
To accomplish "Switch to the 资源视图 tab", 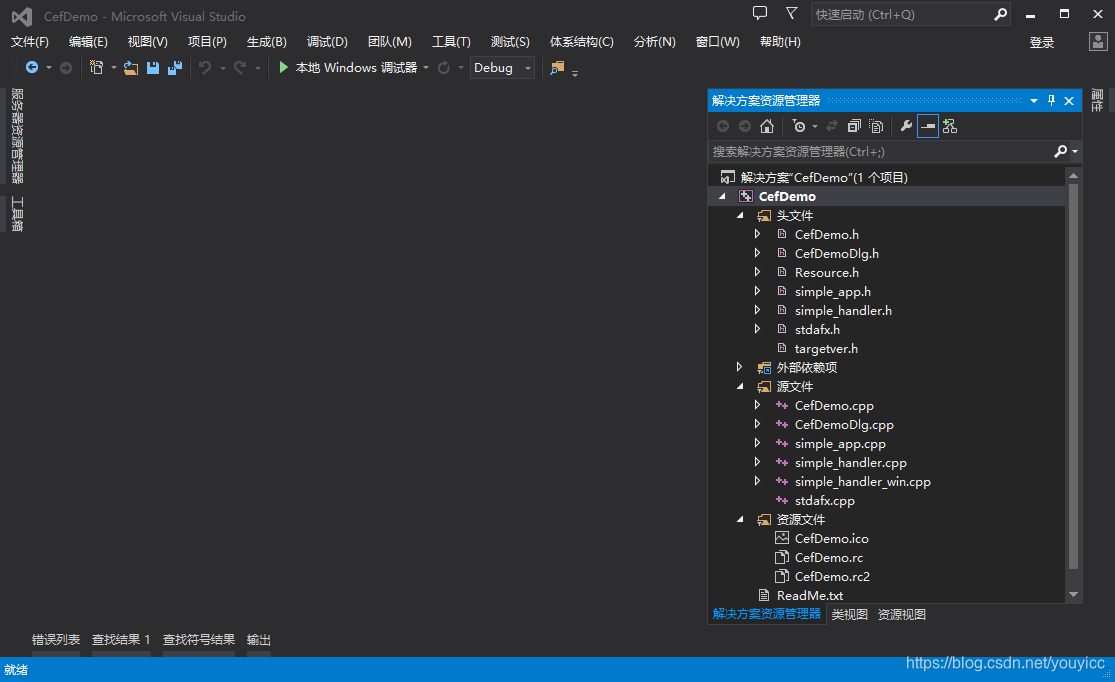I will 902,614.
